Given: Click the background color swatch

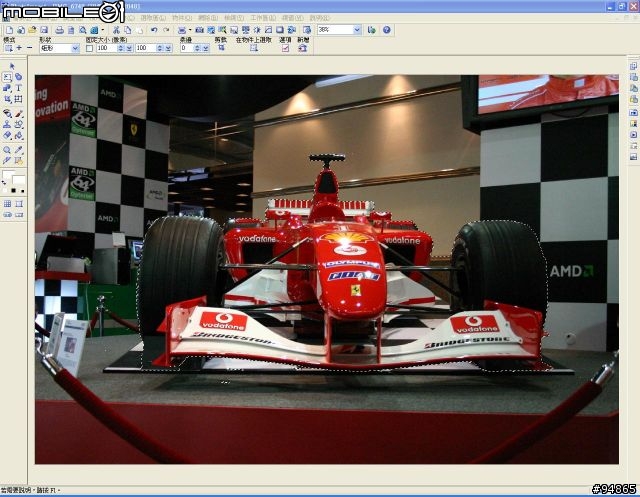Looking at the screenshot, I should (x=19, y=180).
